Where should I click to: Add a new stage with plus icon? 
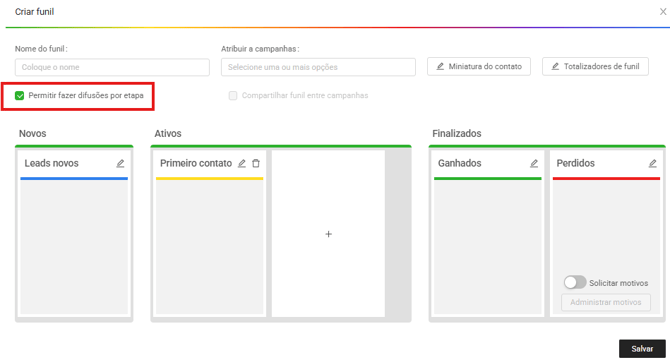328,234
